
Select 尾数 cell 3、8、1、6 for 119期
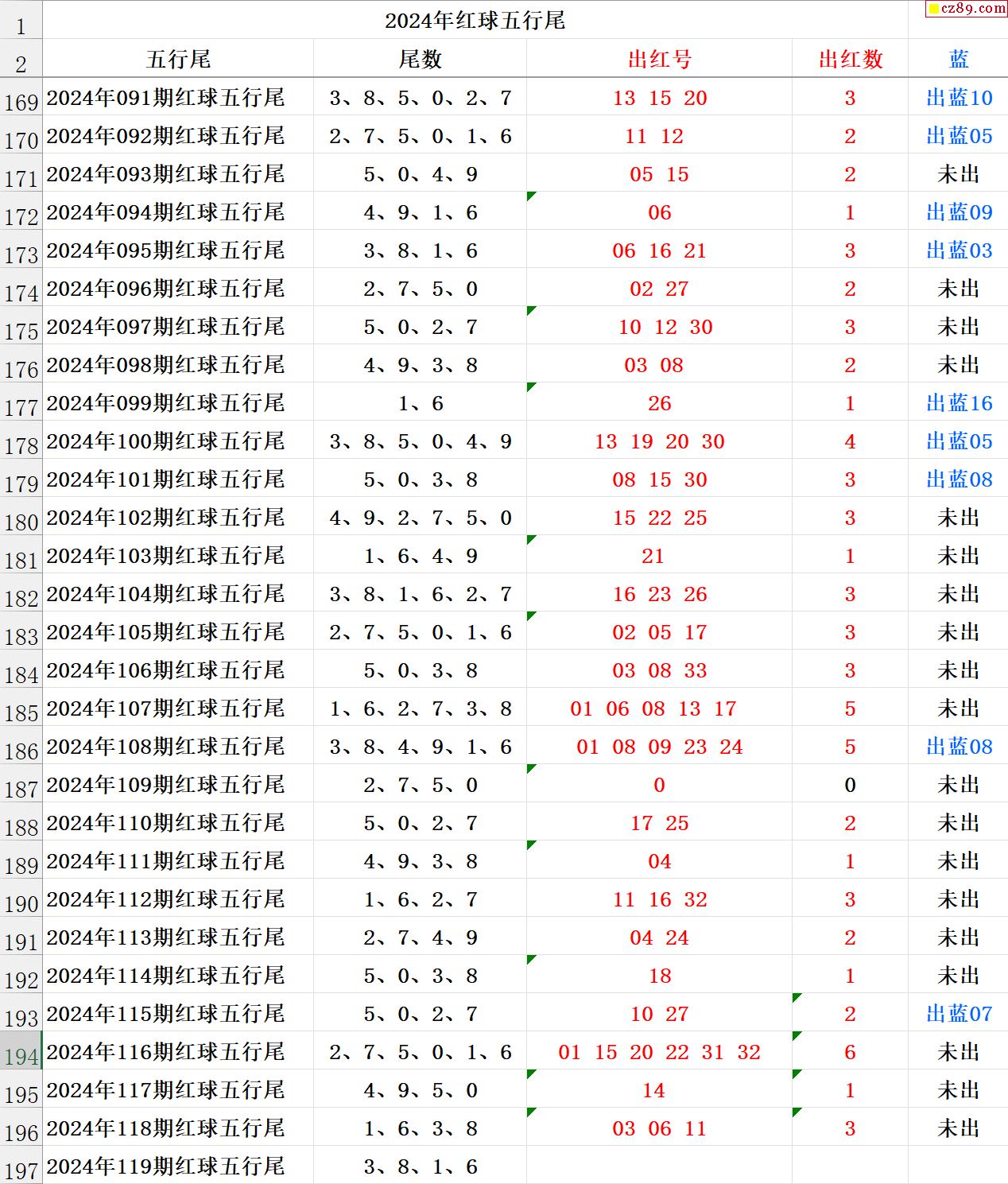pyautogui.click(x=420, y=1167)
